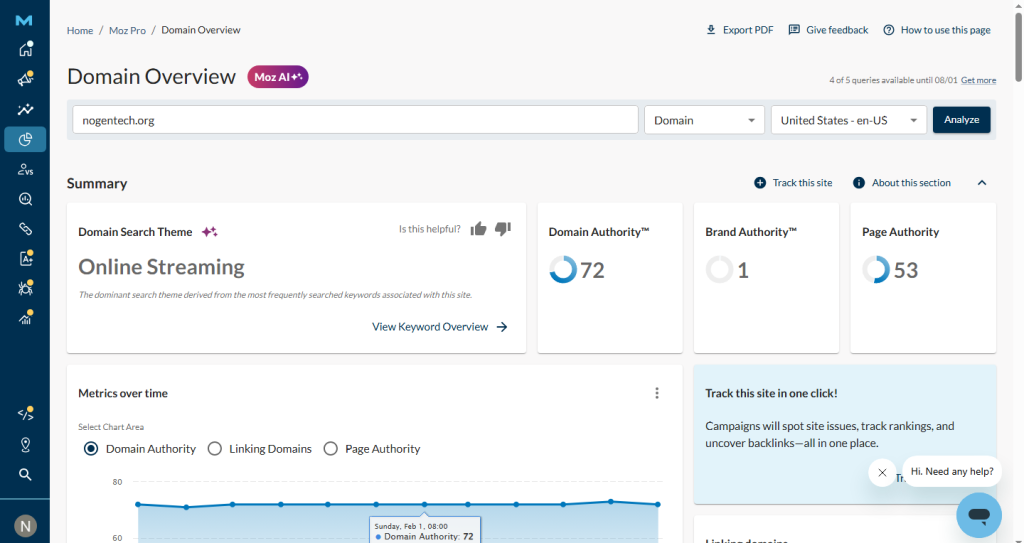Viewport: 1024px width, 543px height.
Task: Click the plus icon beside Track this site
Action: click(760, 183)
